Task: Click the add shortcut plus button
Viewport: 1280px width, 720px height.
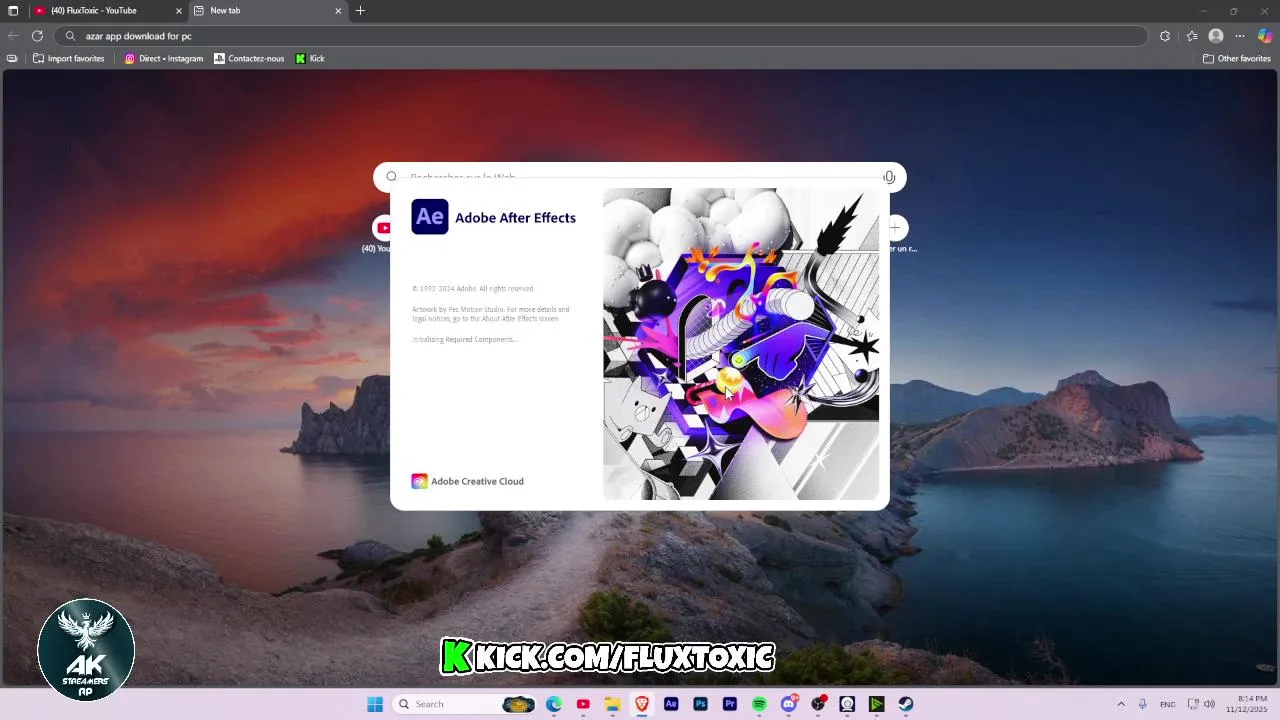Action: point(896,228)
